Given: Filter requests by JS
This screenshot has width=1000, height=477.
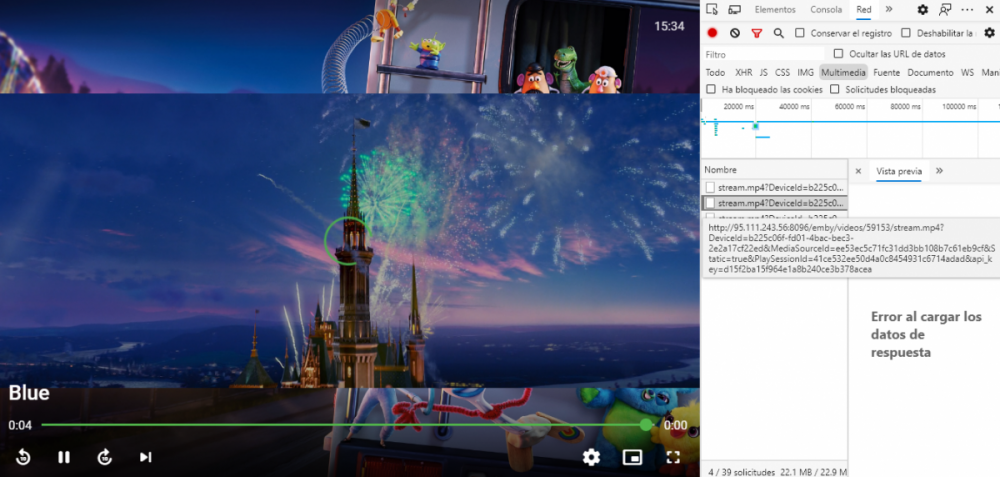Looking at the screenshot, I should point(763,73).
